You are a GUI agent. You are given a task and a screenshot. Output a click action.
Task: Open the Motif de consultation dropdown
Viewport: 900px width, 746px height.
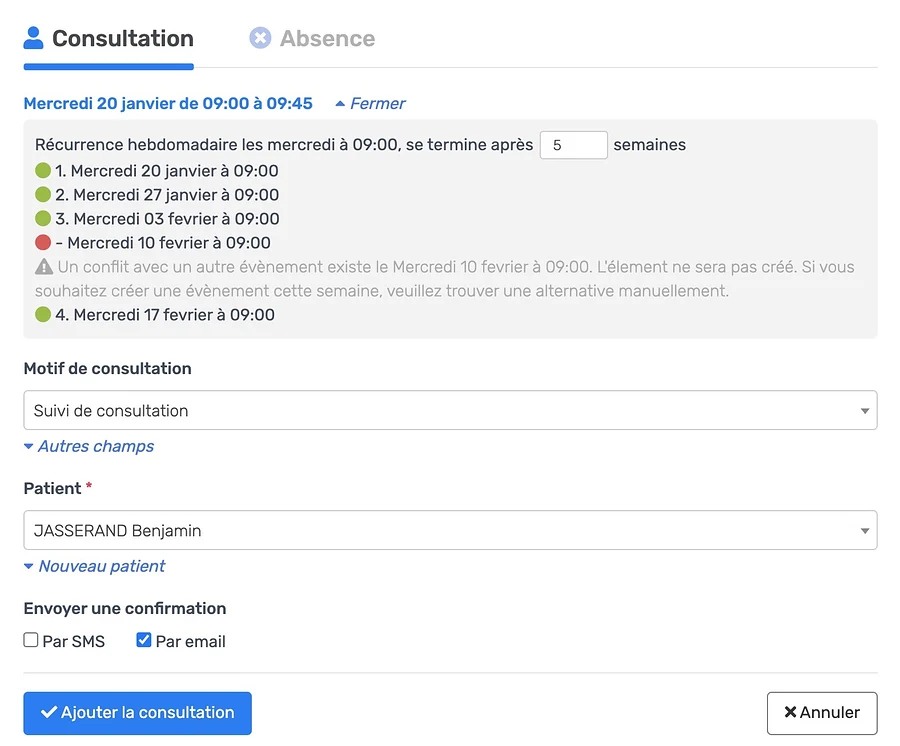tap(450, 410)
